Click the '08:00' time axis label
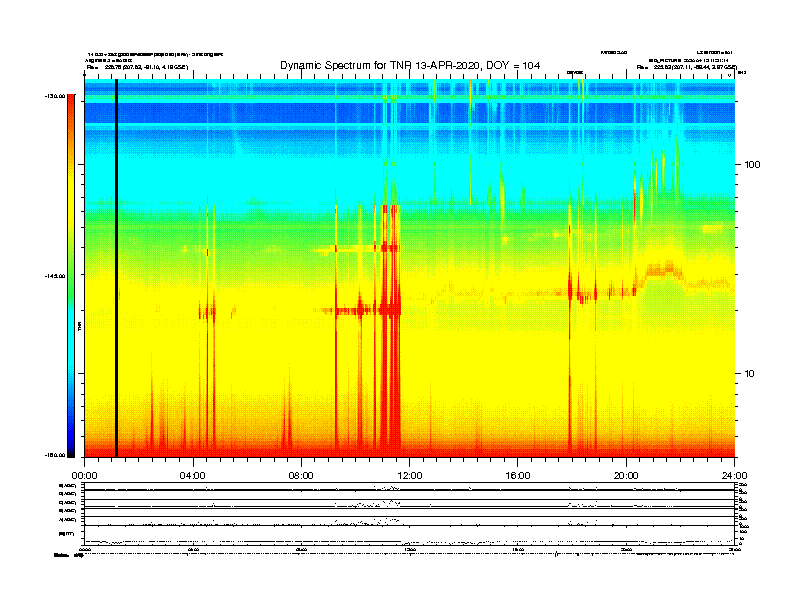This screenshot has width=792, height=612. 301,476
